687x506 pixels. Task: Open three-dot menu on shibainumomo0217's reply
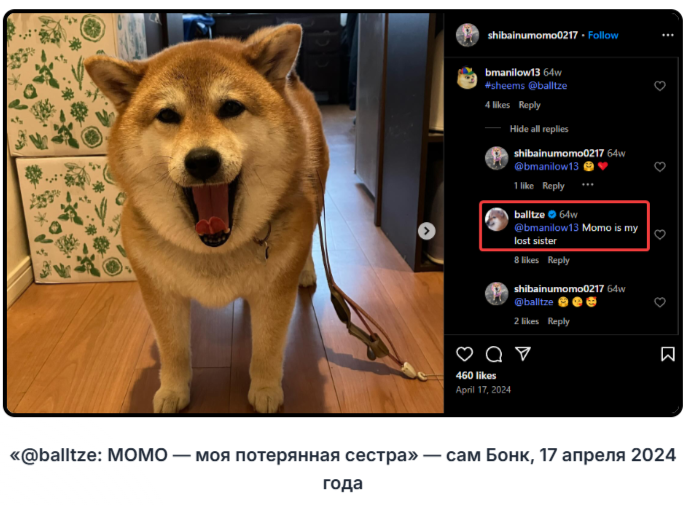point(588,185)
